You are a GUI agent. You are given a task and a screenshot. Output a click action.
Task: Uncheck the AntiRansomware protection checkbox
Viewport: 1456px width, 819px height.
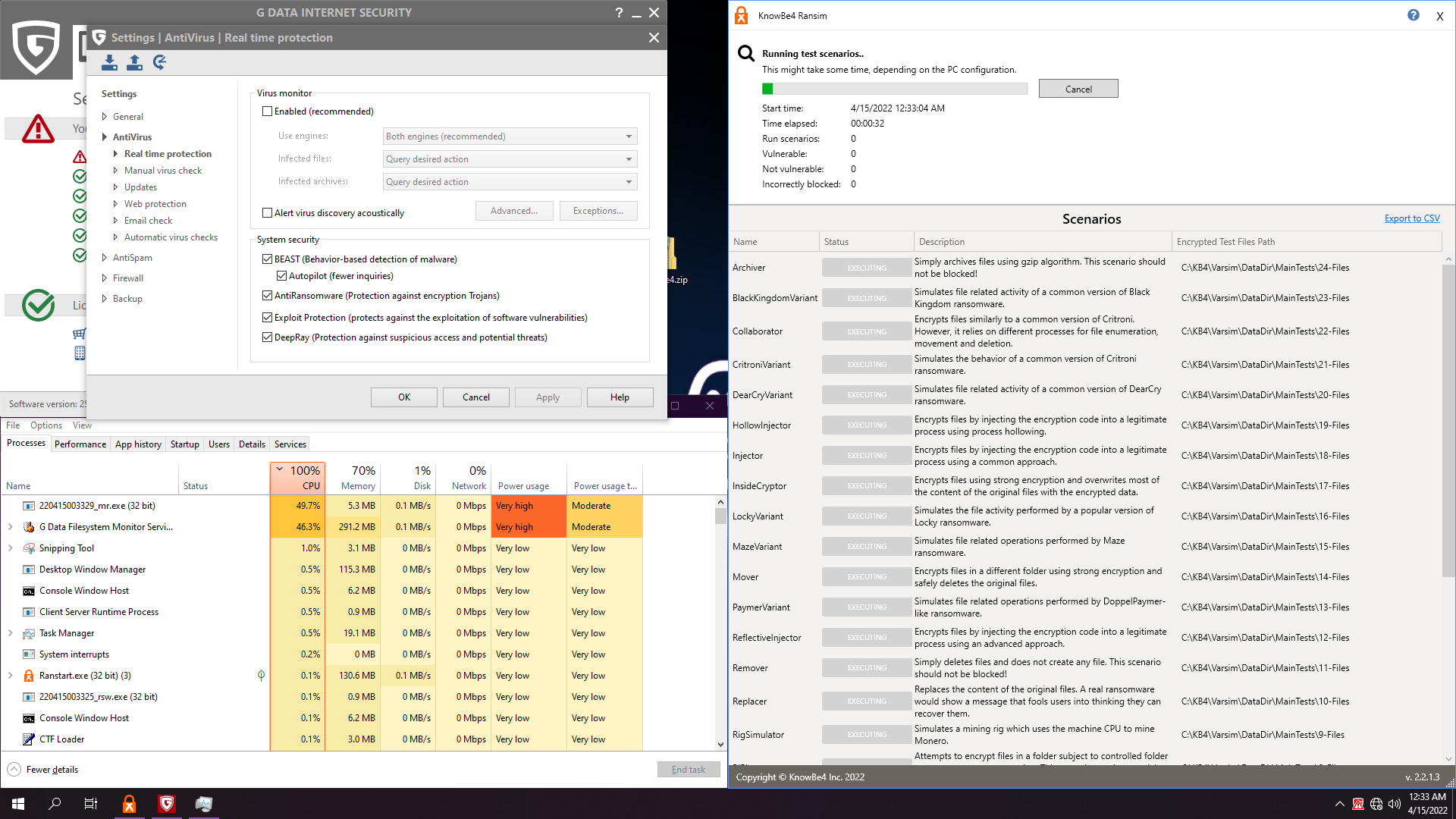coord(267,296)
